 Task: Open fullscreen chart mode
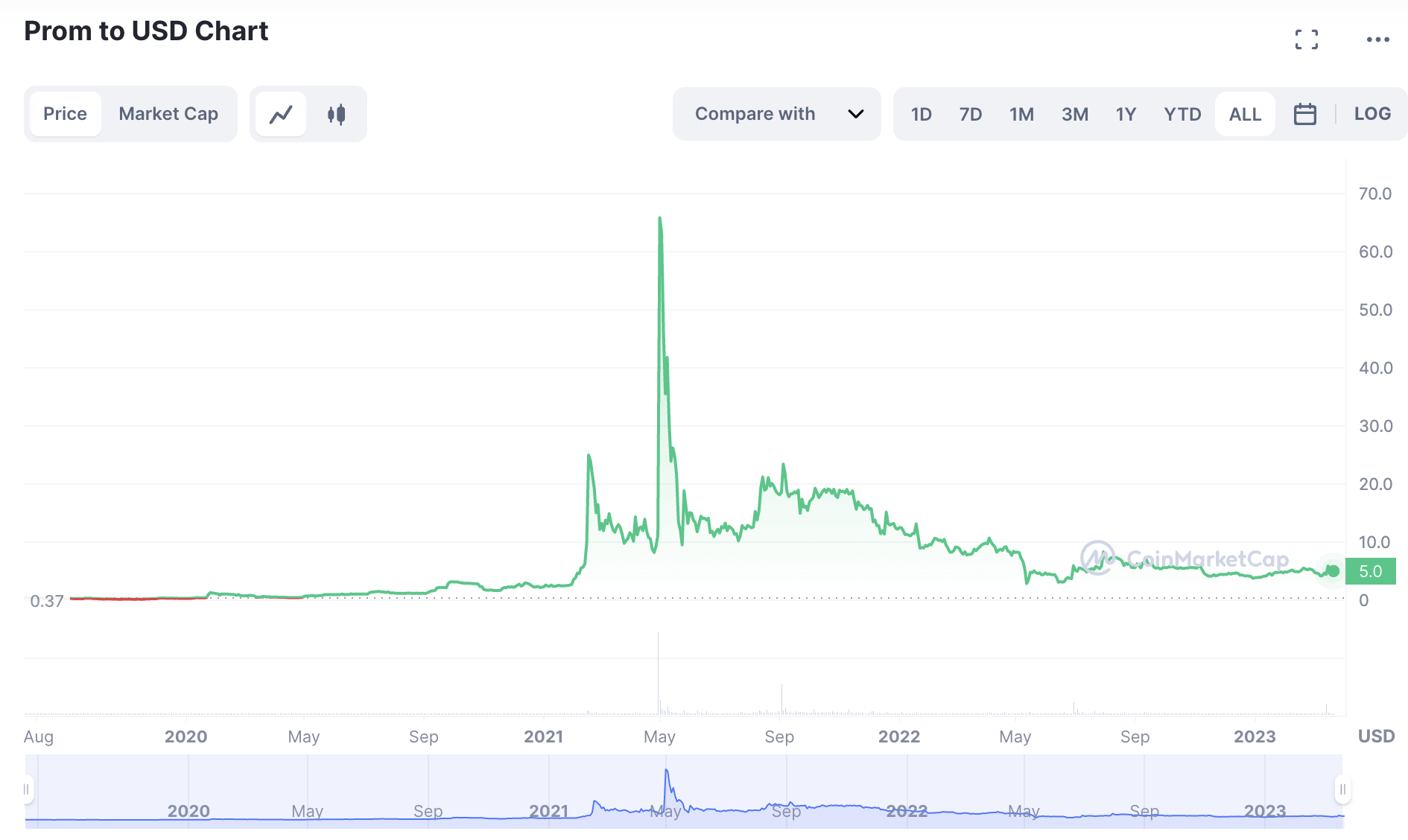point(1306,39)
